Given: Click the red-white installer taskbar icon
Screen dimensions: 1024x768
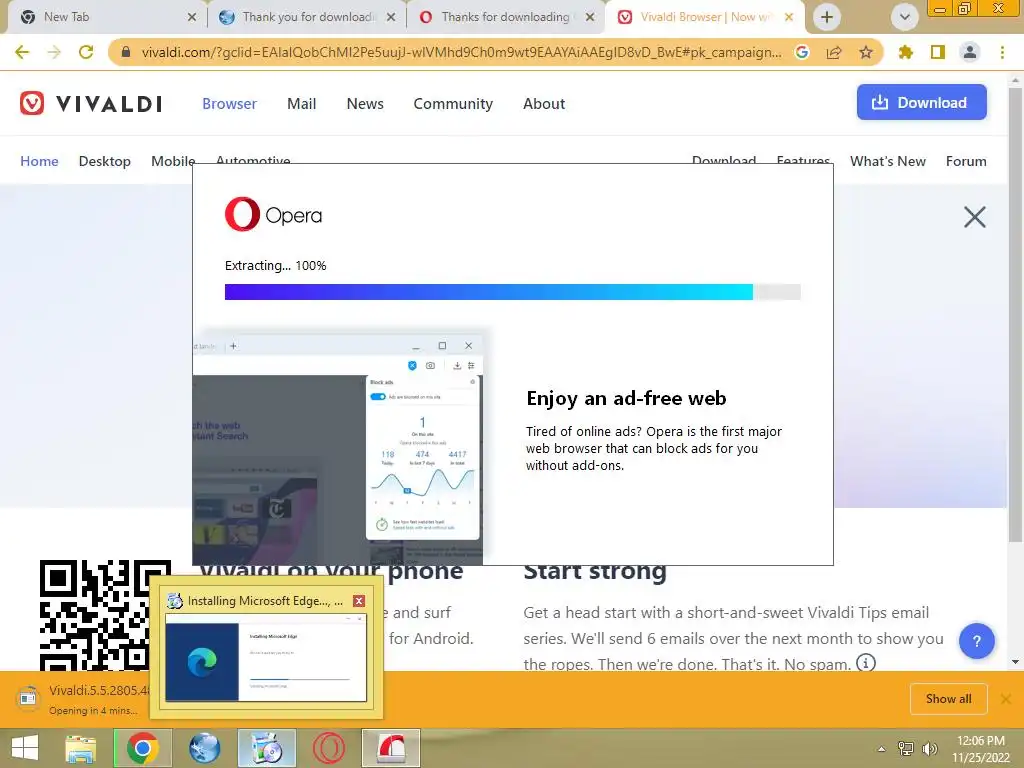Looking at the screenshot, I should point(391,748).
